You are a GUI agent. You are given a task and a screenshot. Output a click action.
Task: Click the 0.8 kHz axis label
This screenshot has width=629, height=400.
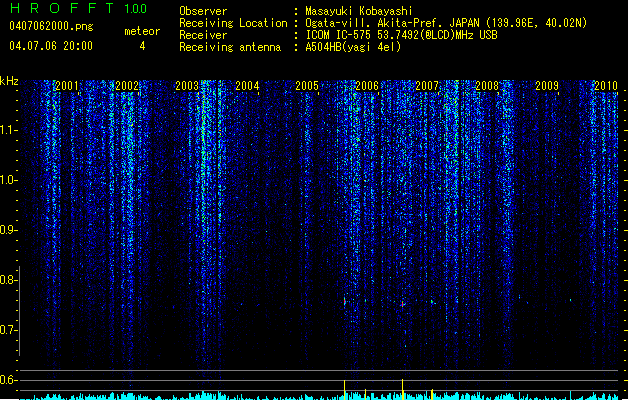(8, 280)
